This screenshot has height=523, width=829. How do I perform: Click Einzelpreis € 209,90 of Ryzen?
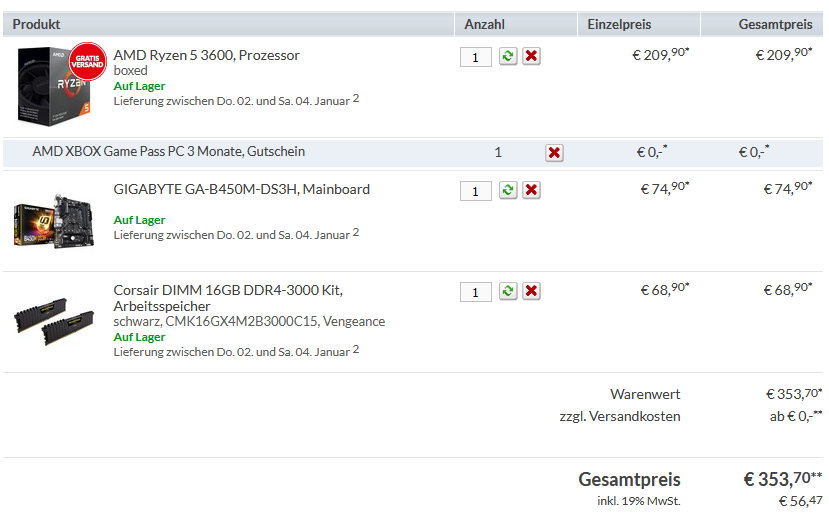point(661,54)
